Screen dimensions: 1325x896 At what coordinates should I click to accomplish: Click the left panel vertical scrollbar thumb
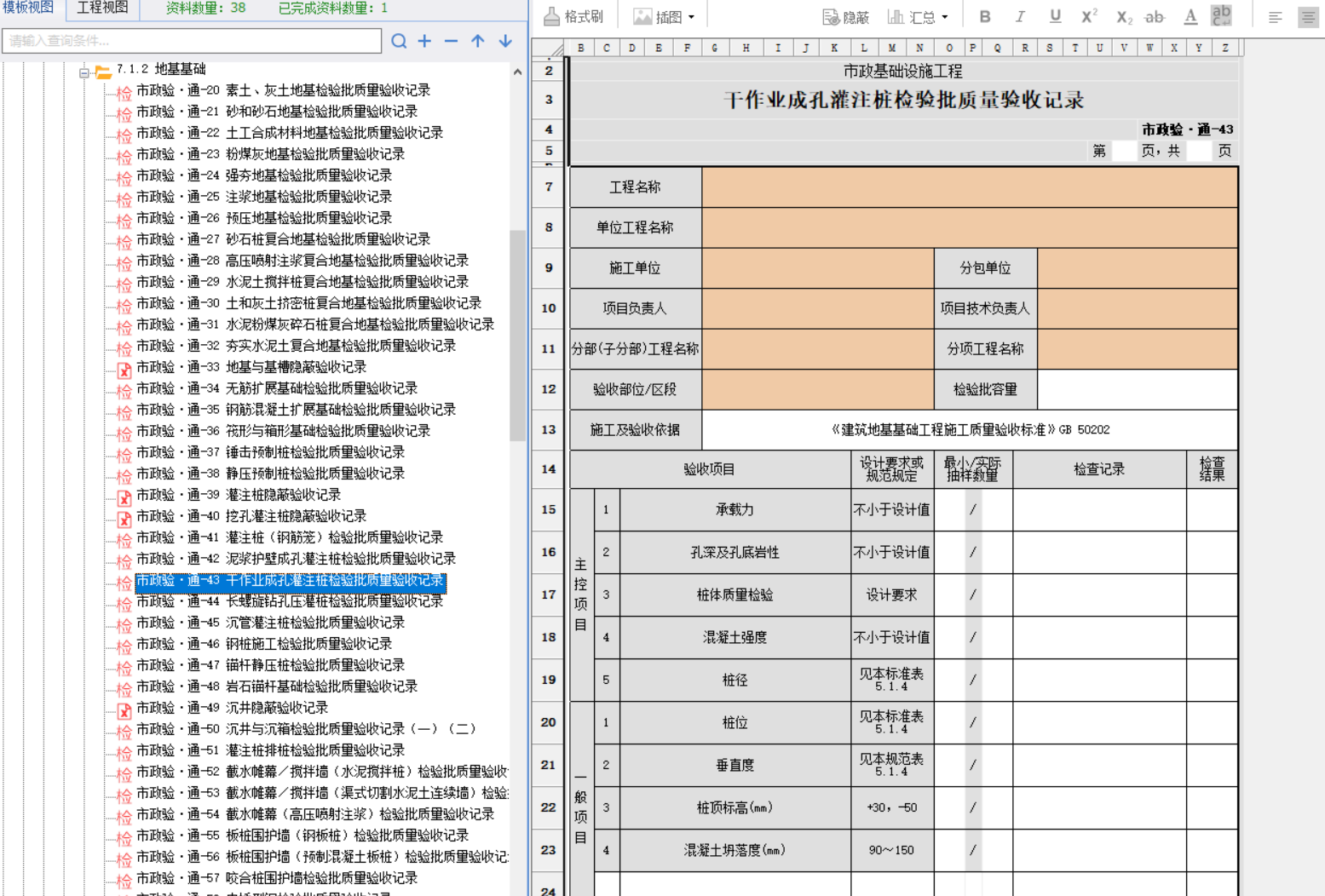coord(517,335)
